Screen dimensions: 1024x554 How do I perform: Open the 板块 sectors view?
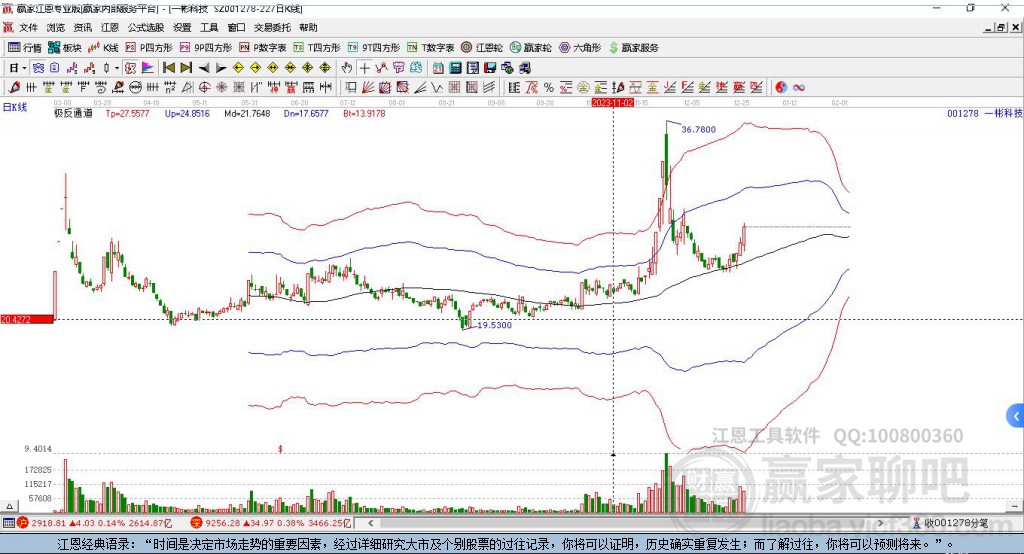[64, 48]
